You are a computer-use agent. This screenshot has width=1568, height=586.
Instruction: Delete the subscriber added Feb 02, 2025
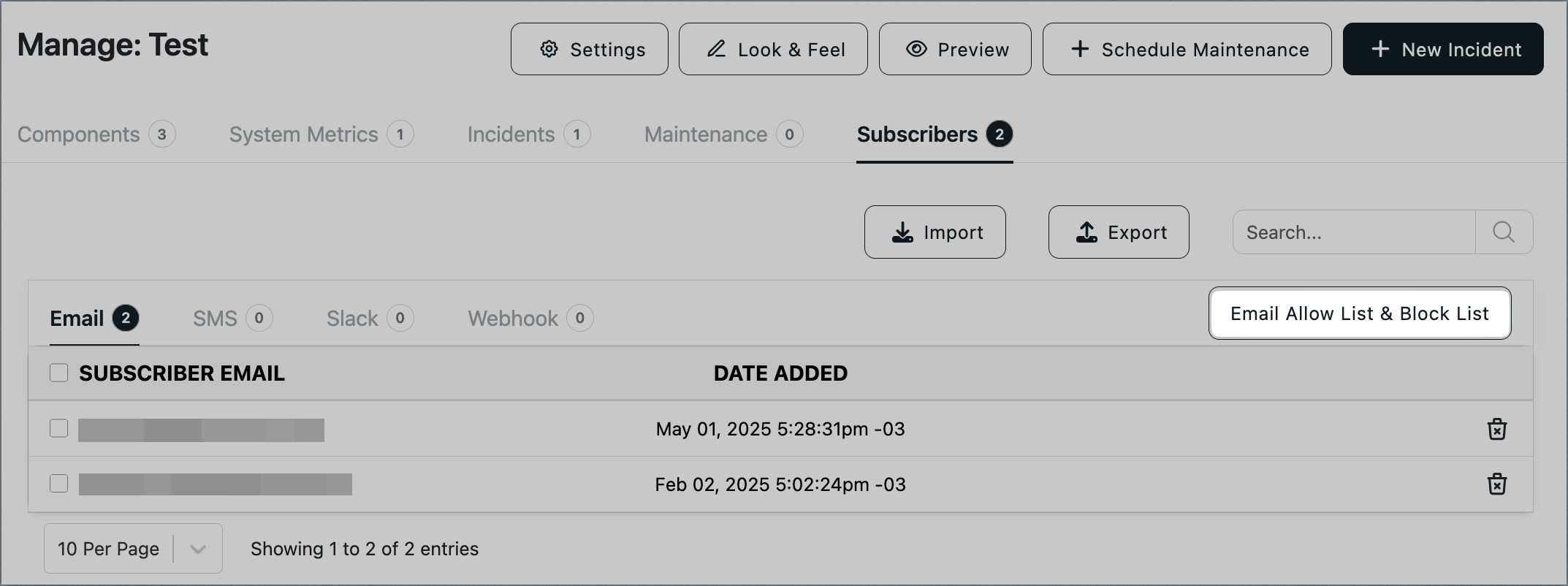(1497, 484)
